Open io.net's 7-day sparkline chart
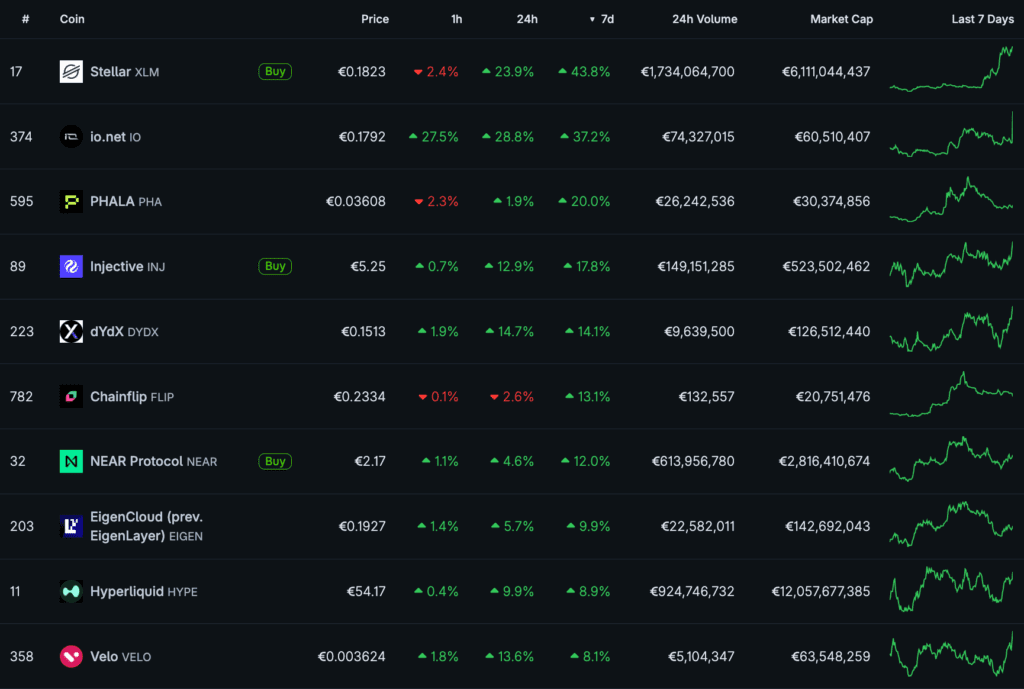 (952, 135)
